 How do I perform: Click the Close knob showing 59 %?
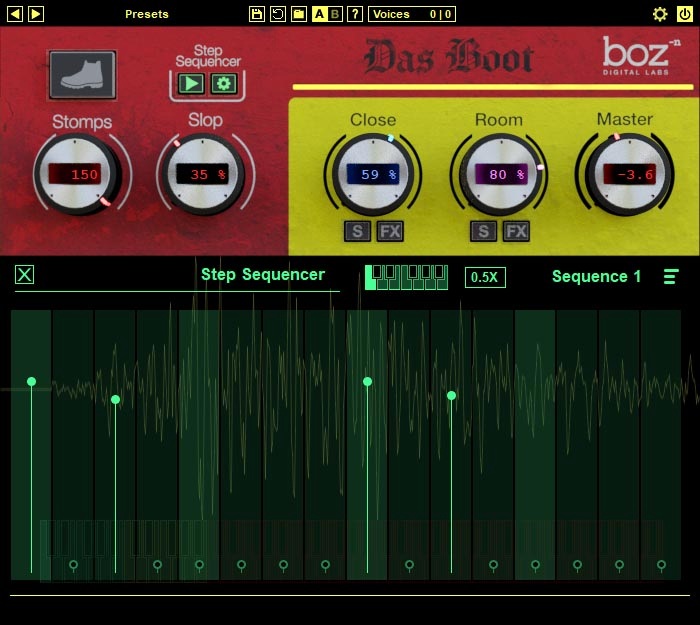(373, 175)
